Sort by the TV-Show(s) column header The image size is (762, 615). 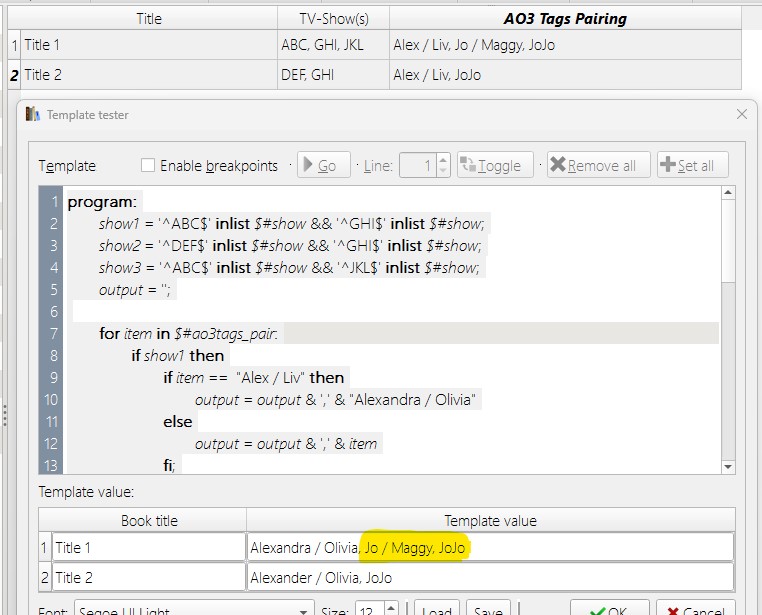tap(333, 18)
